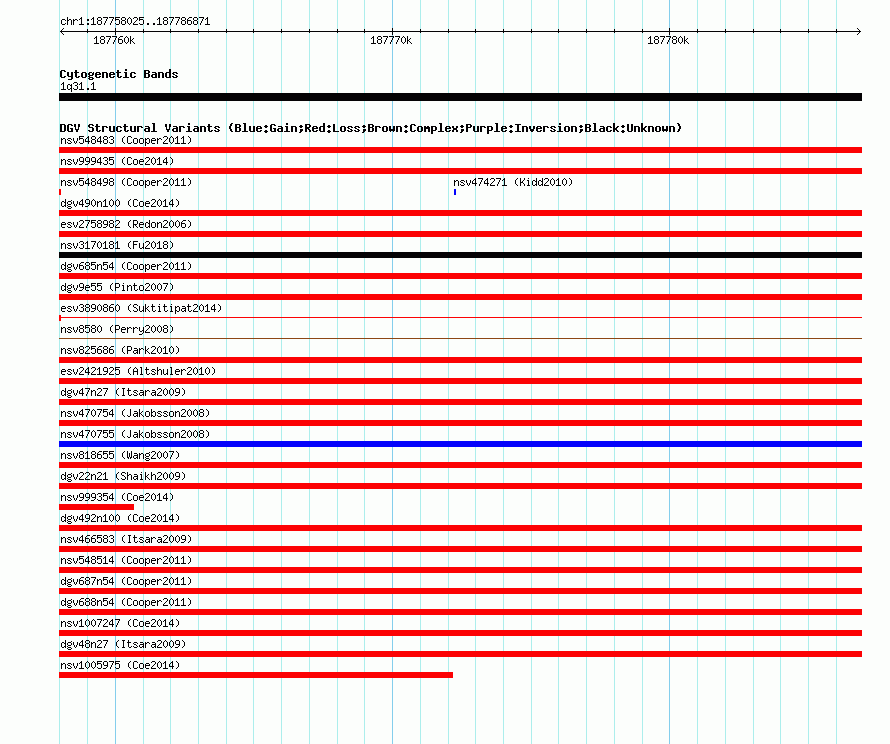Click the small blue nsv474271 gain marker
Screen dimensions: 890x744
[x=455, y=192]
